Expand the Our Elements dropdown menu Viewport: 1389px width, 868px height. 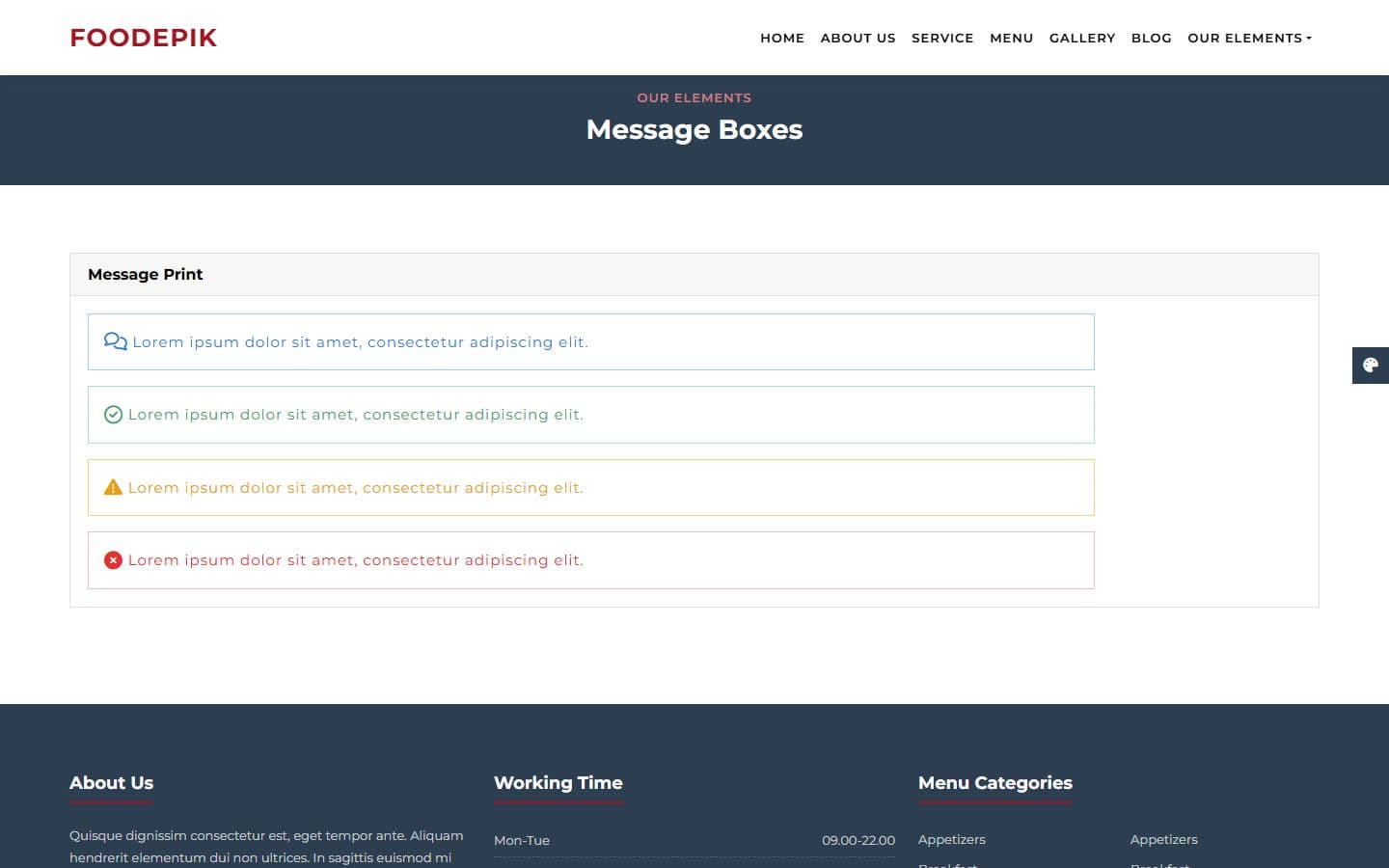(1249, 38)
